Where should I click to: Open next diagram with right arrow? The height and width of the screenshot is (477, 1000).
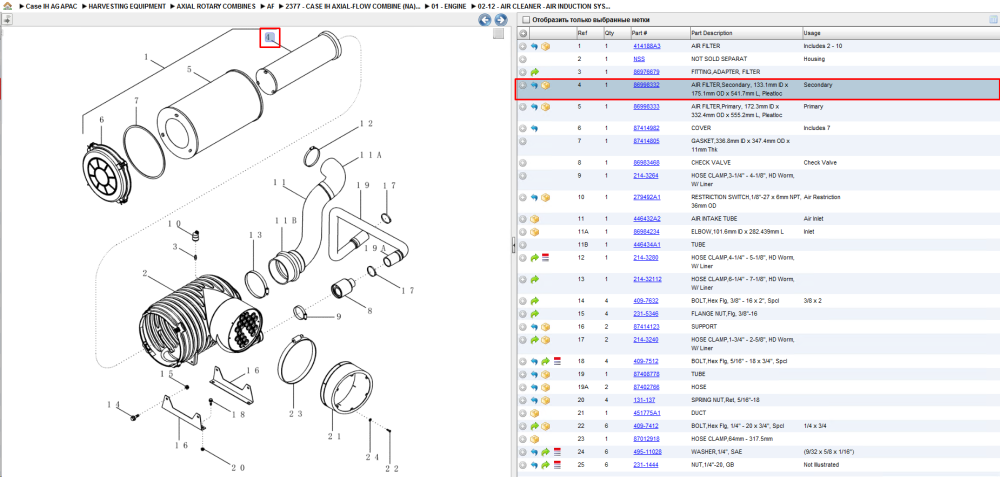point(501,20)
